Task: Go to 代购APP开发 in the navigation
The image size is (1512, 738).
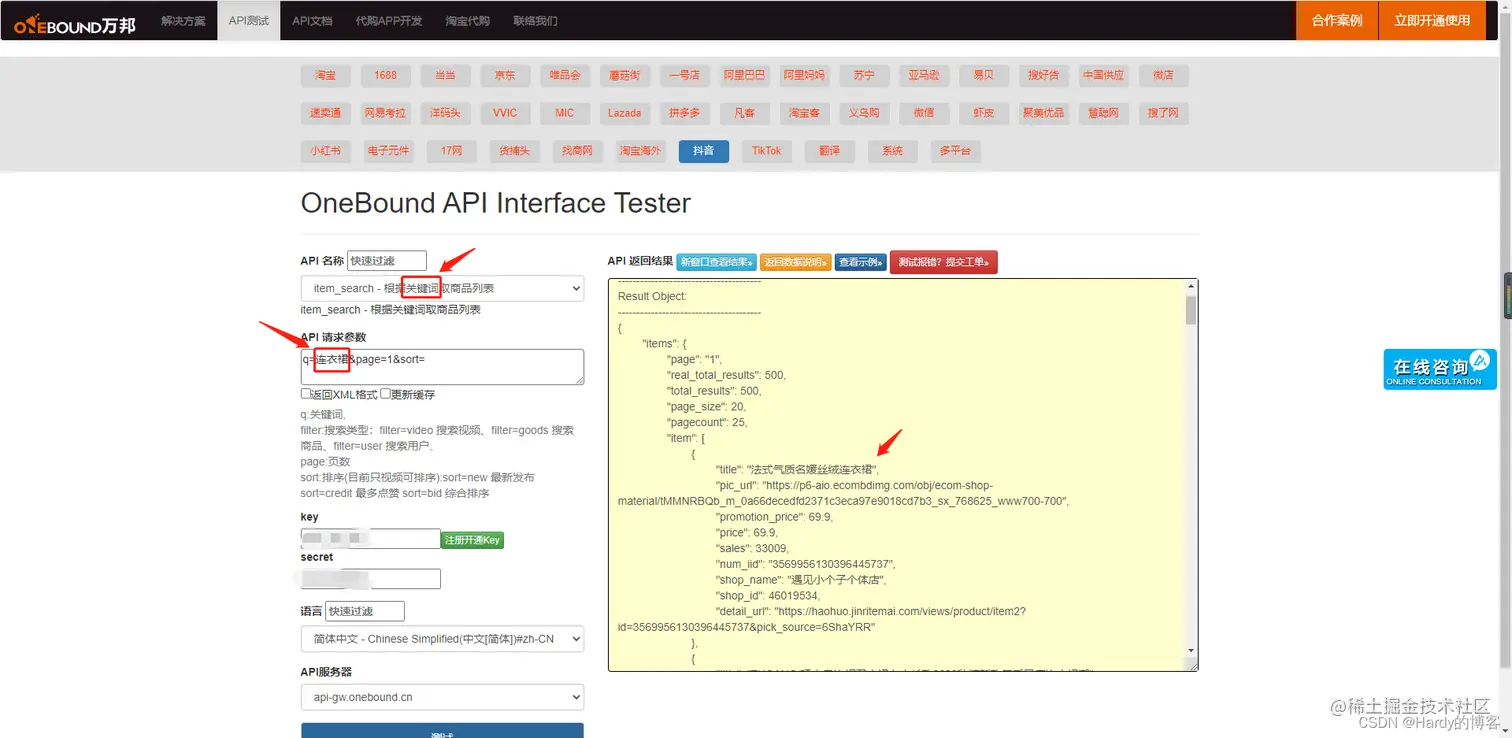Action: pyautogui.click(x=389, y=21)
